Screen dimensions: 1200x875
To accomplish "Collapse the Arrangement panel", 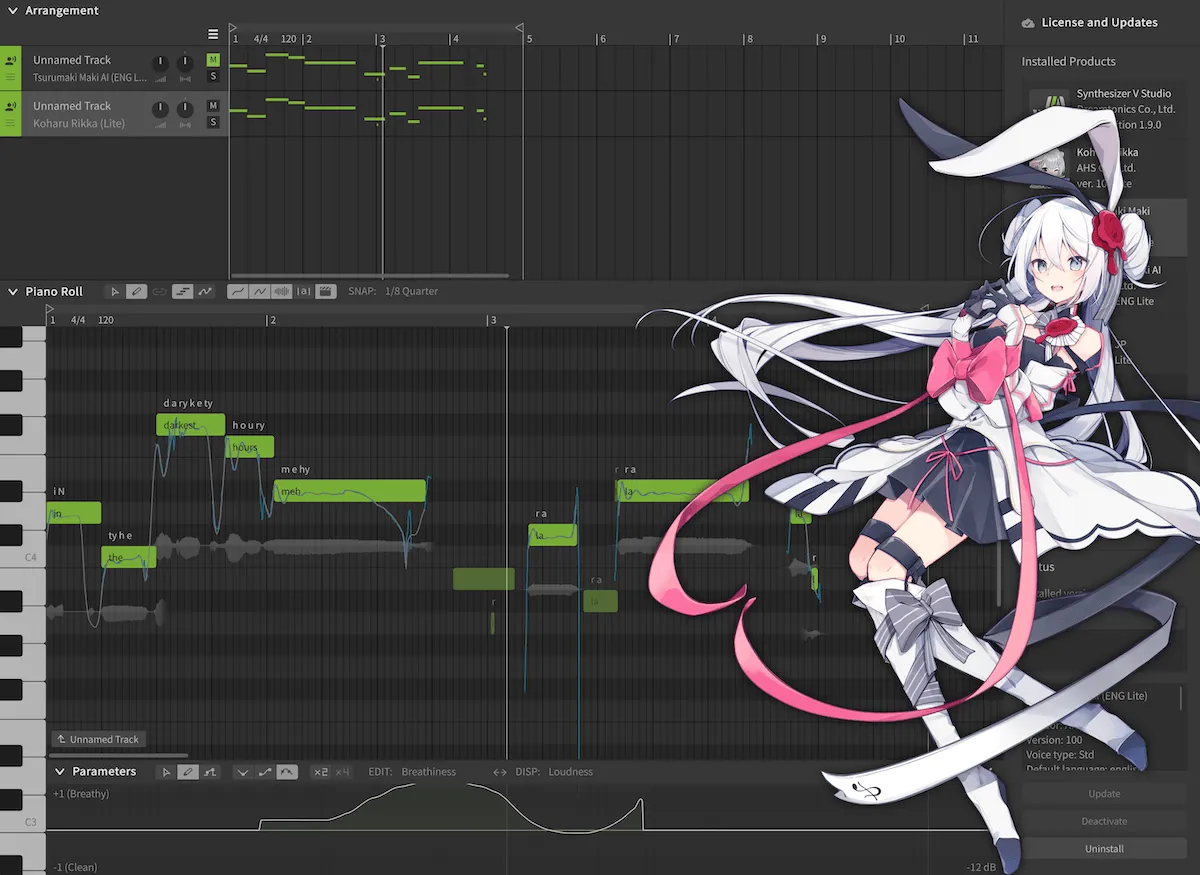I will [x=12, y=11].
